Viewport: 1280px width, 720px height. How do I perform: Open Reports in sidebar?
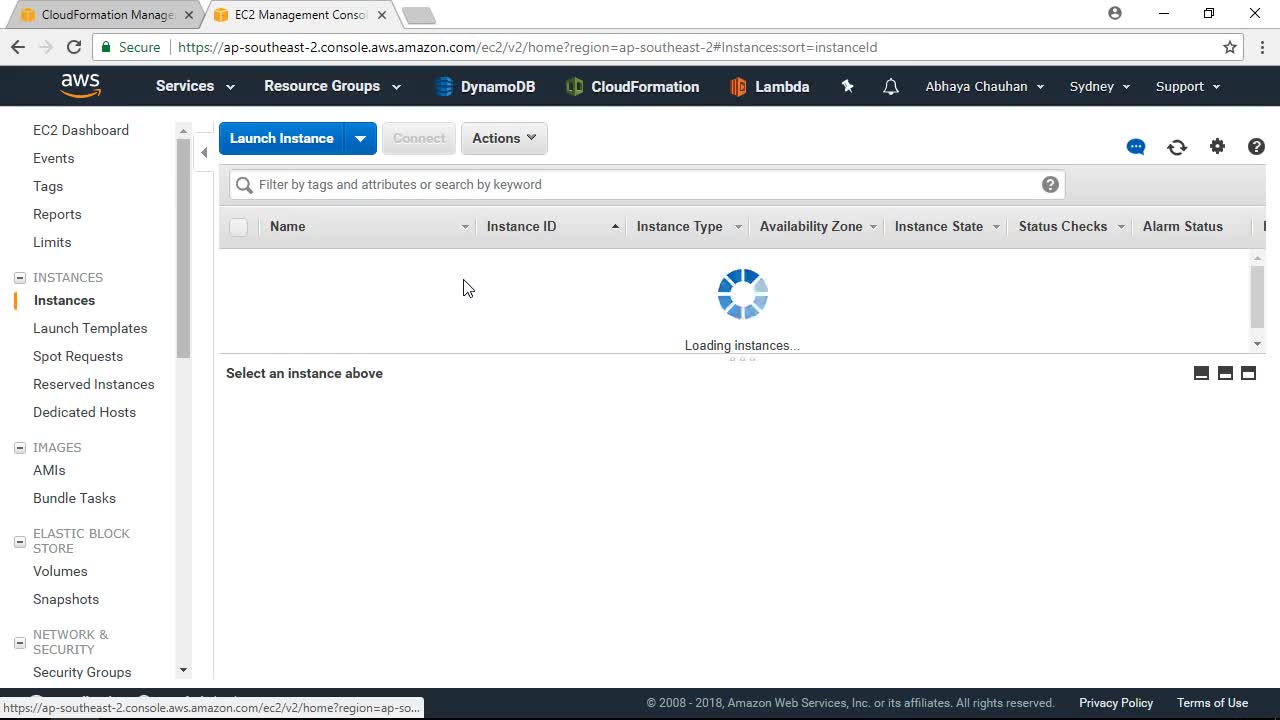click(x=57, y=214)
